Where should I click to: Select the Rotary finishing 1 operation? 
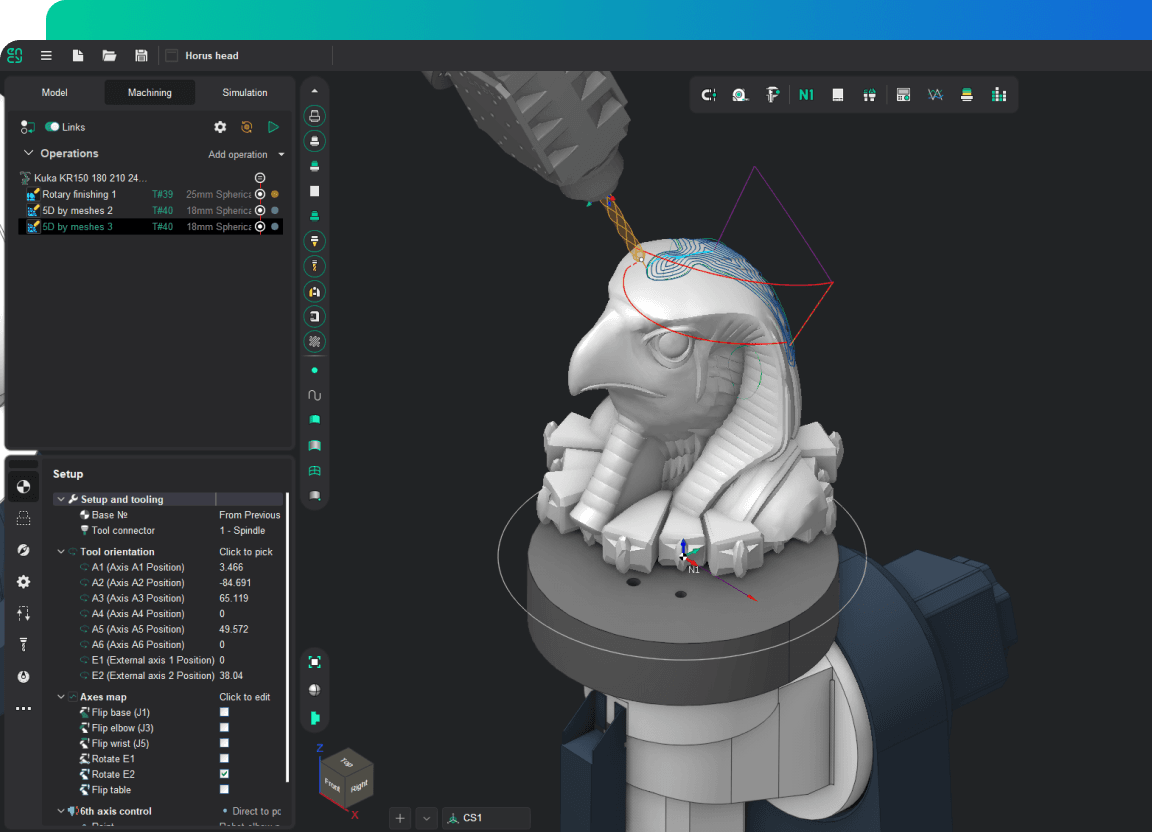click(x=79, y=195)
